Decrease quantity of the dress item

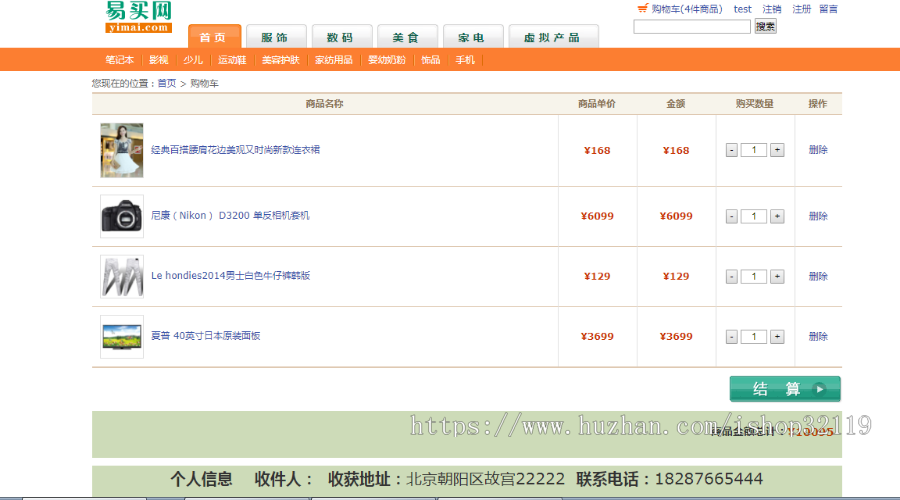click(732, 150)
